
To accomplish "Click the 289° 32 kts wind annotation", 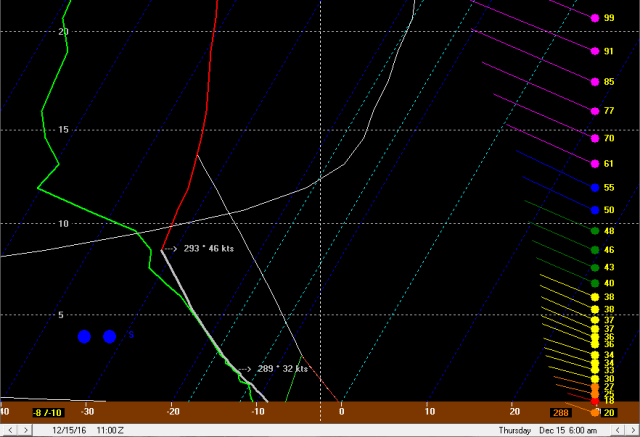I will pyautogui.click(x=283, y=369).
